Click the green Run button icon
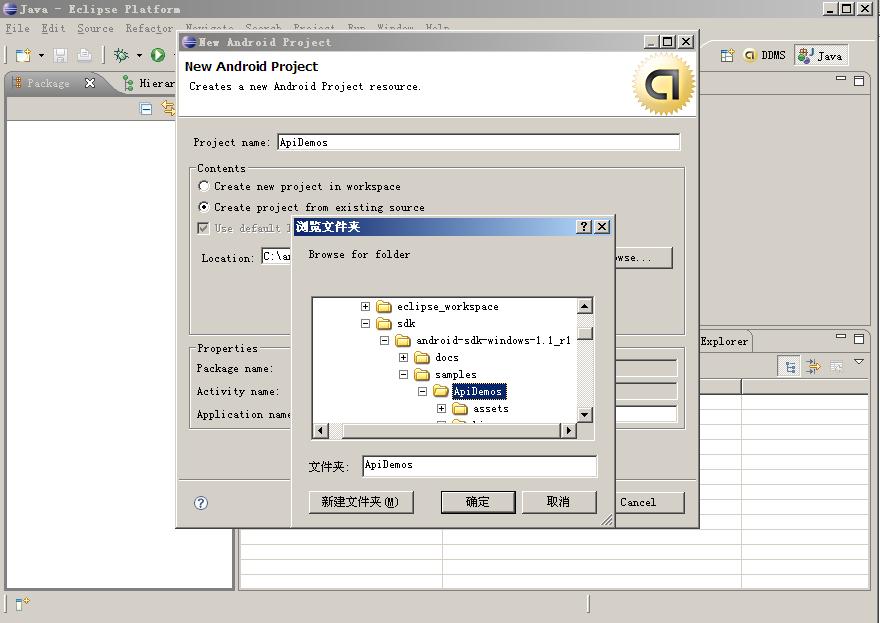880x623 pixels. pos(158,55)
